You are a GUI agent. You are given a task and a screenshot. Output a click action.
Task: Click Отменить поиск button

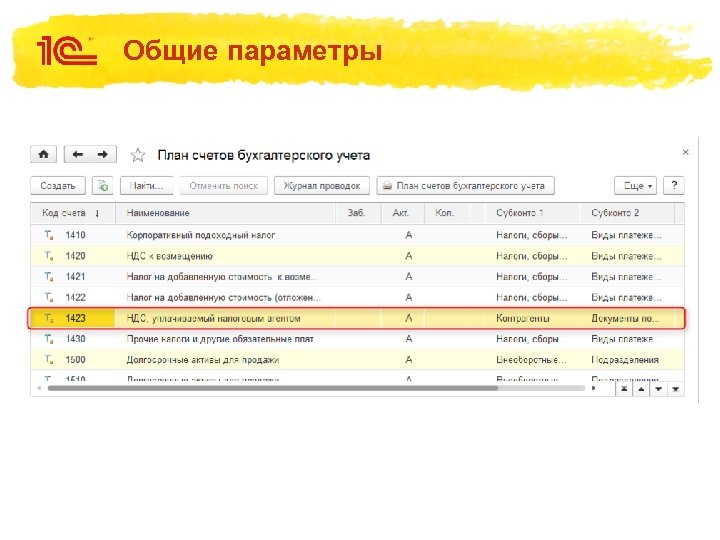click(x=224, y=186)
